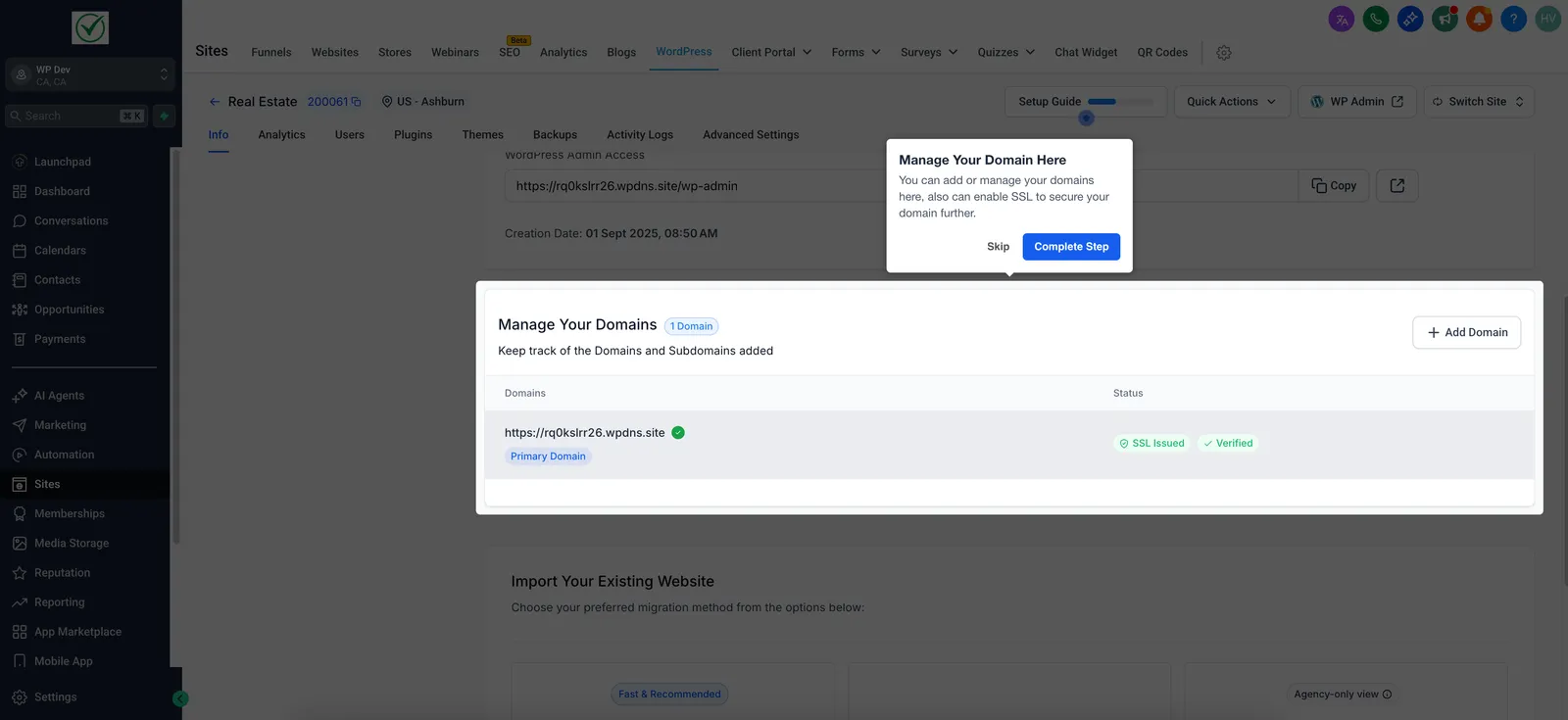Switch to the Plugins tab
This screenshot has width=1568, height=720.
point(413,135)
